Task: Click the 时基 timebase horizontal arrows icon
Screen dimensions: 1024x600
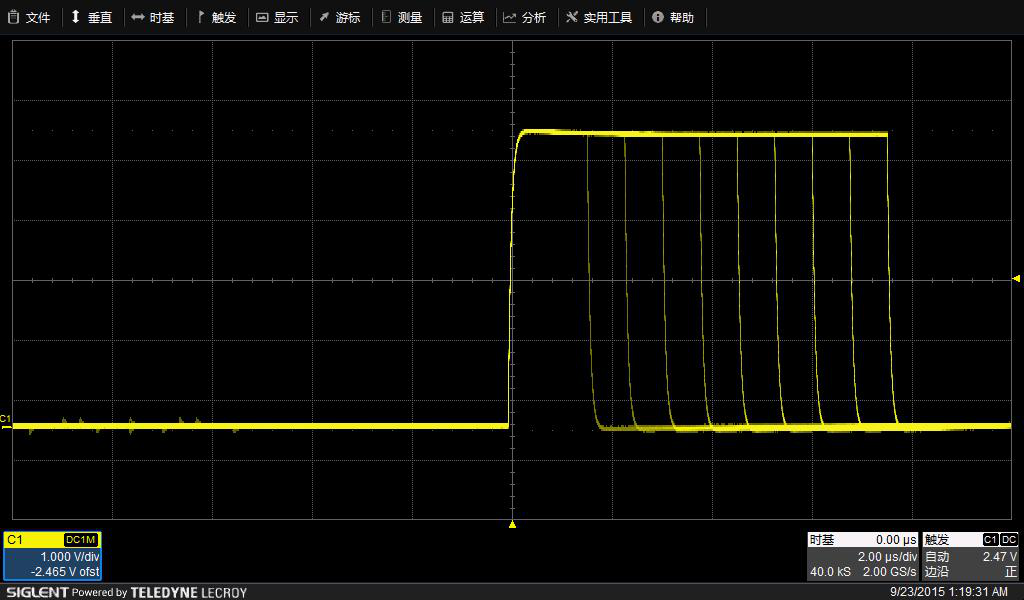Action: coord(137,17)
